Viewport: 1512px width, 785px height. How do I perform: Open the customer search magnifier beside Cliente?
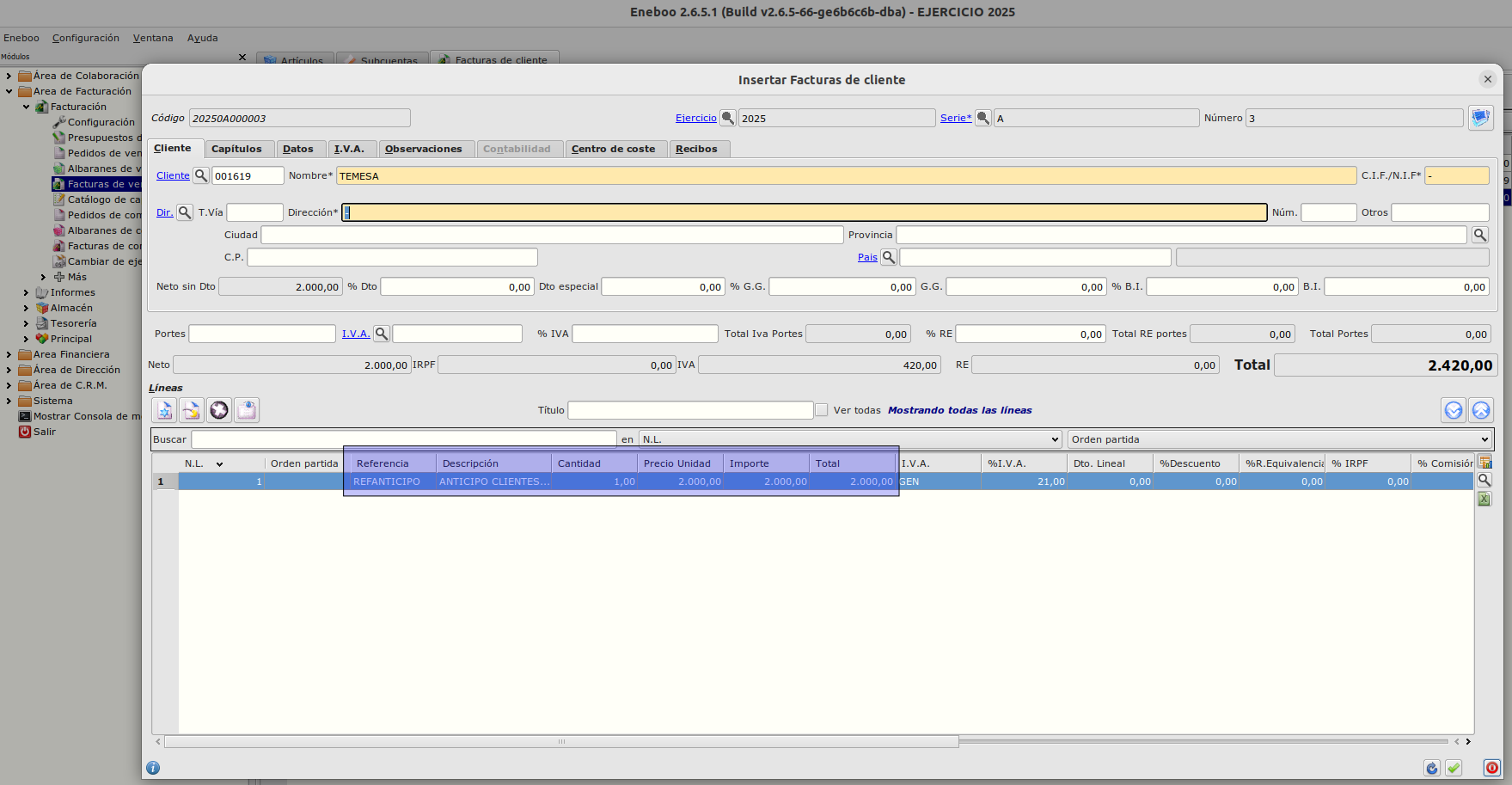pyautogui.click(x=201, y=175)
